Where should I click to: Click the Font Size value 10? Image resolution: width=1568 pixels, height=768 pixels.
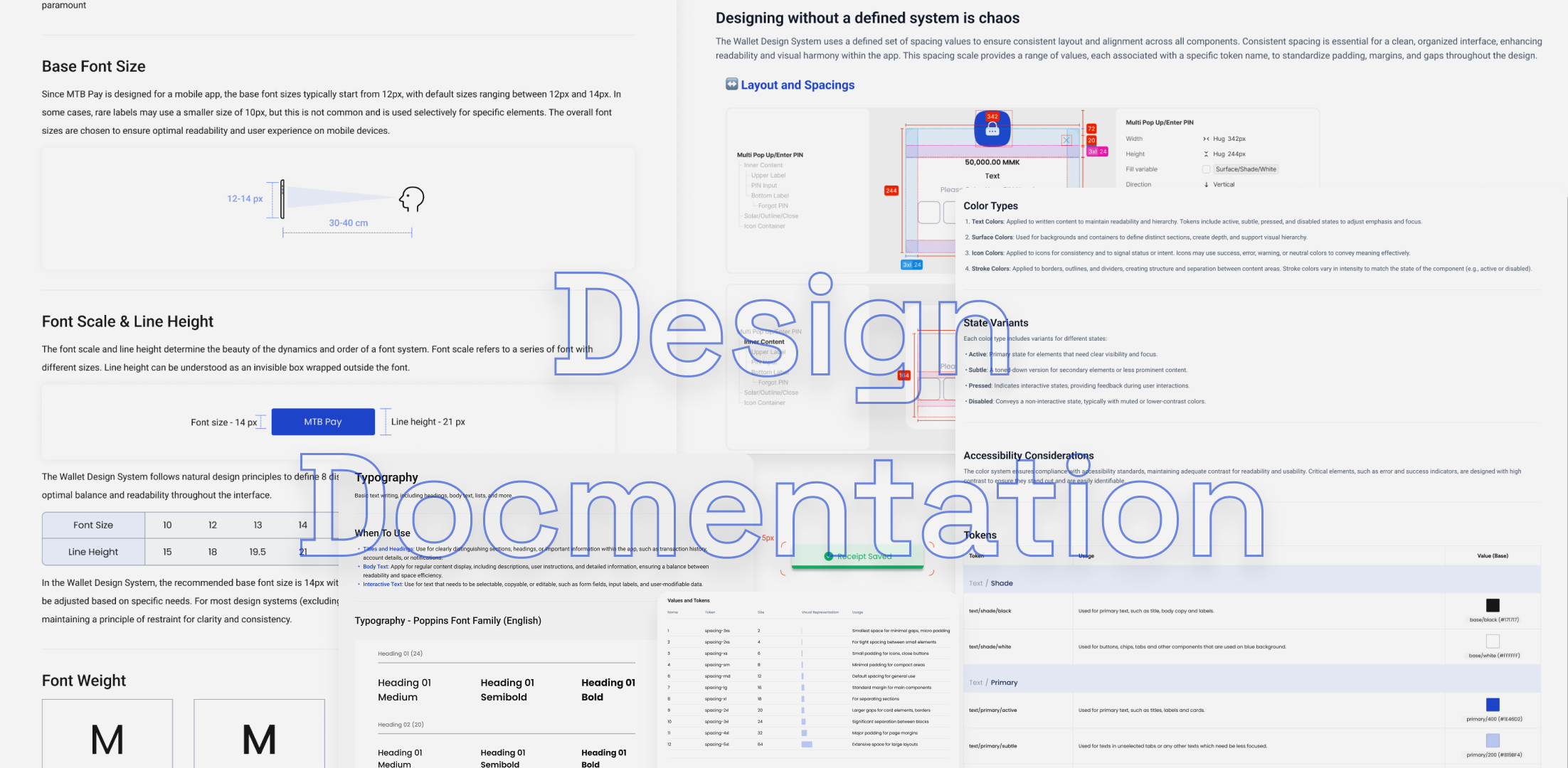[x=167, y=525]
